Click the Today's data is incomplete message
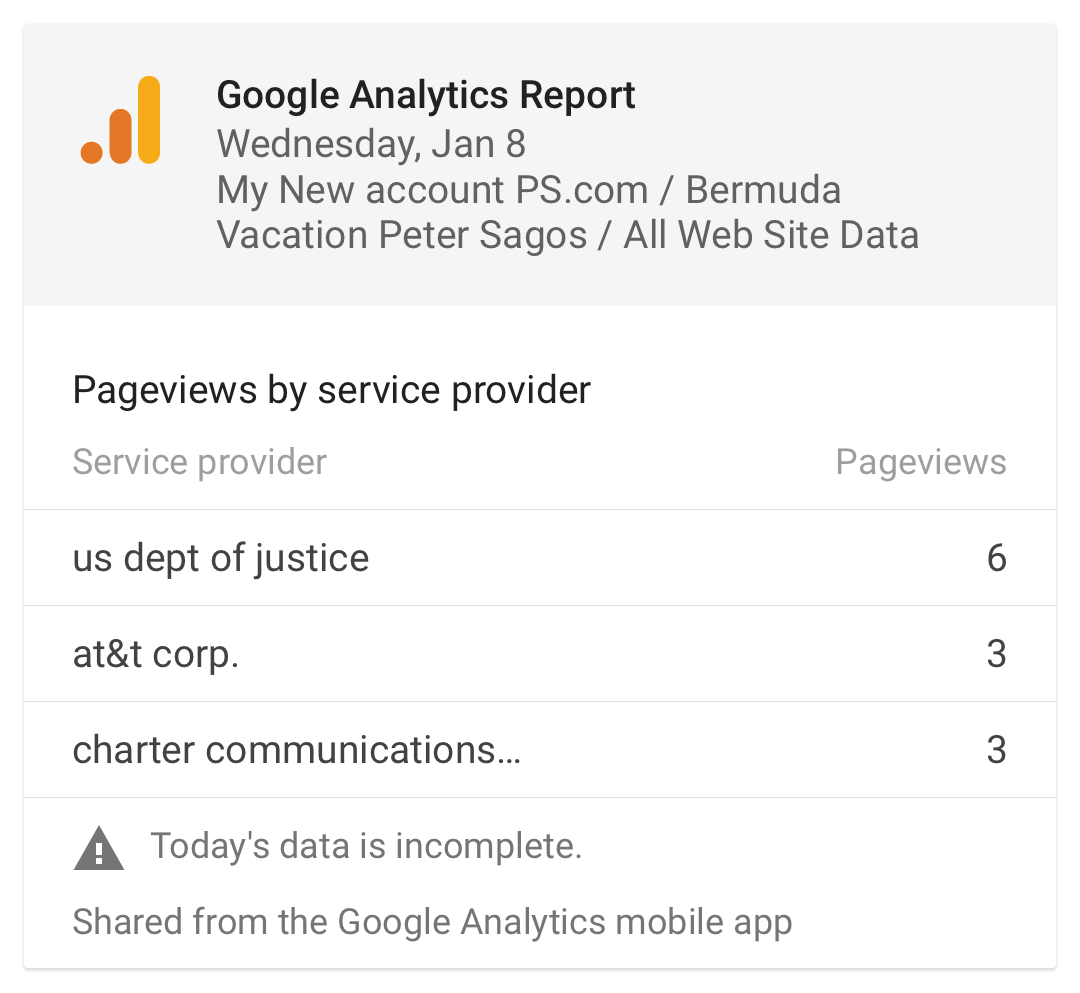1080x993 pixels. (x=366, y=846)
